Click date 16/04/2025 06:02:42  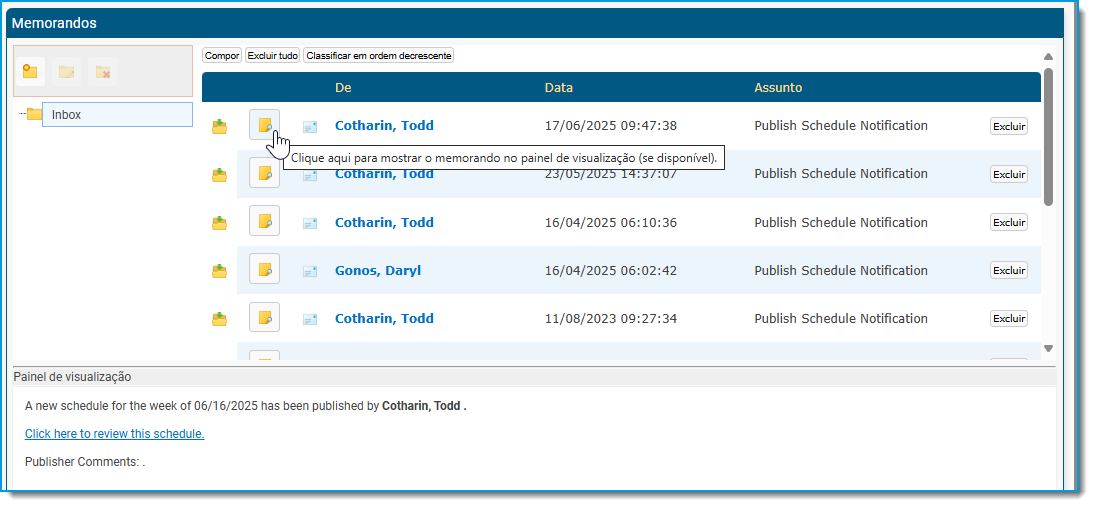point(611,270)
